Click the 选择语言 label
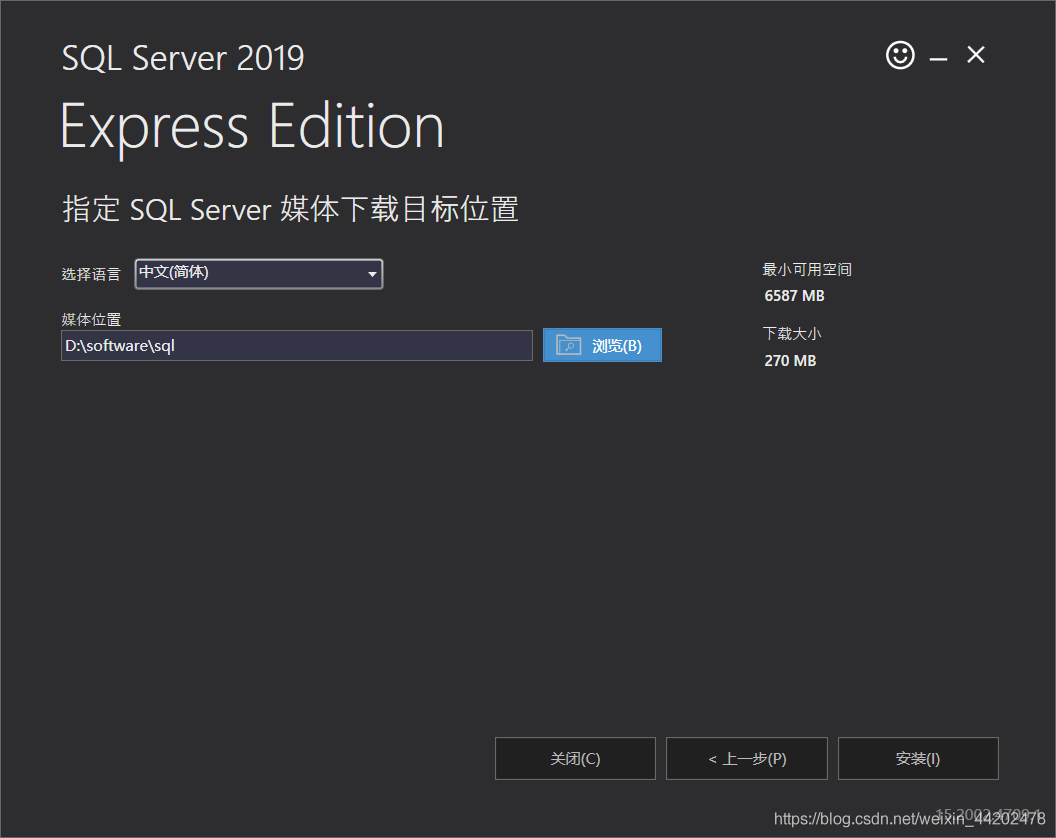 pos(91,274)
